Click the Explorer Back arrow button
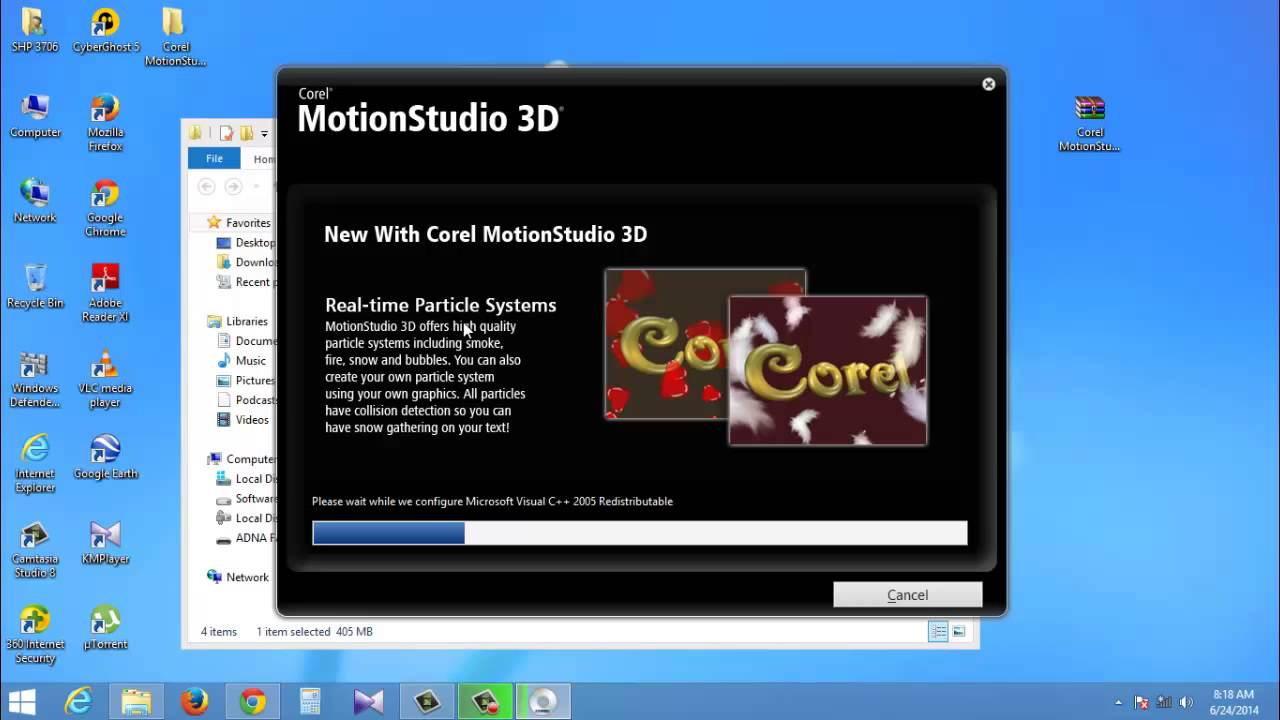The height and width of the screenshot is (720, 1280). (x=206, y=186)
